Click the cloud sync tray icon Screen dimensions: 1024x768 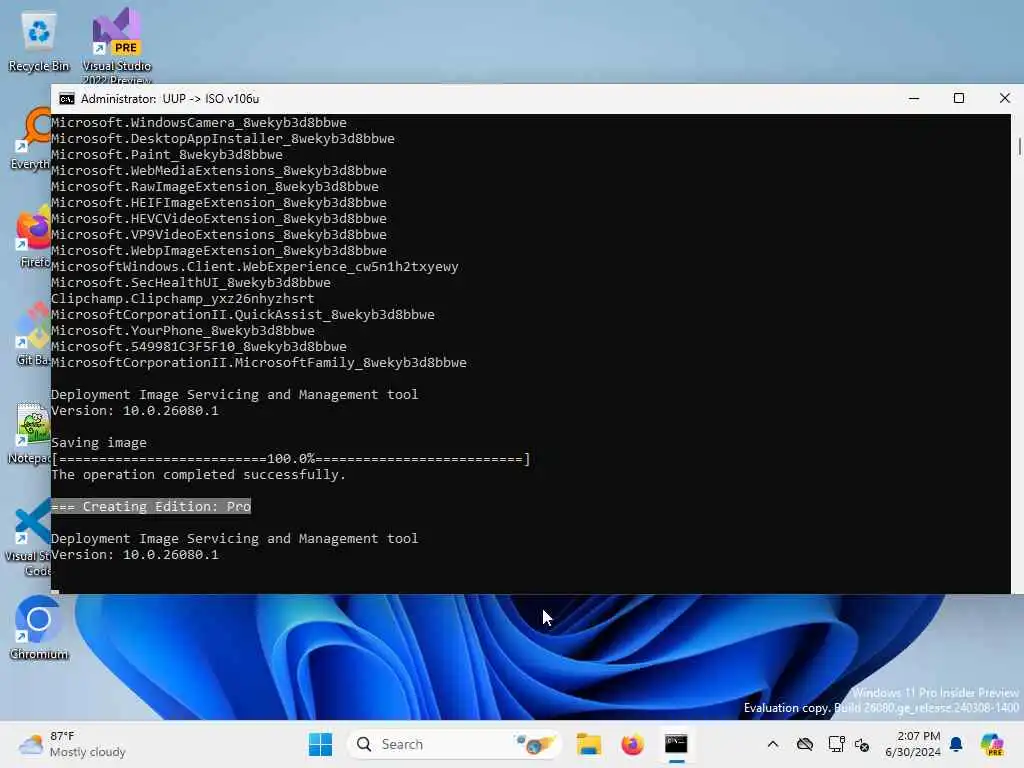pos(805,744)
